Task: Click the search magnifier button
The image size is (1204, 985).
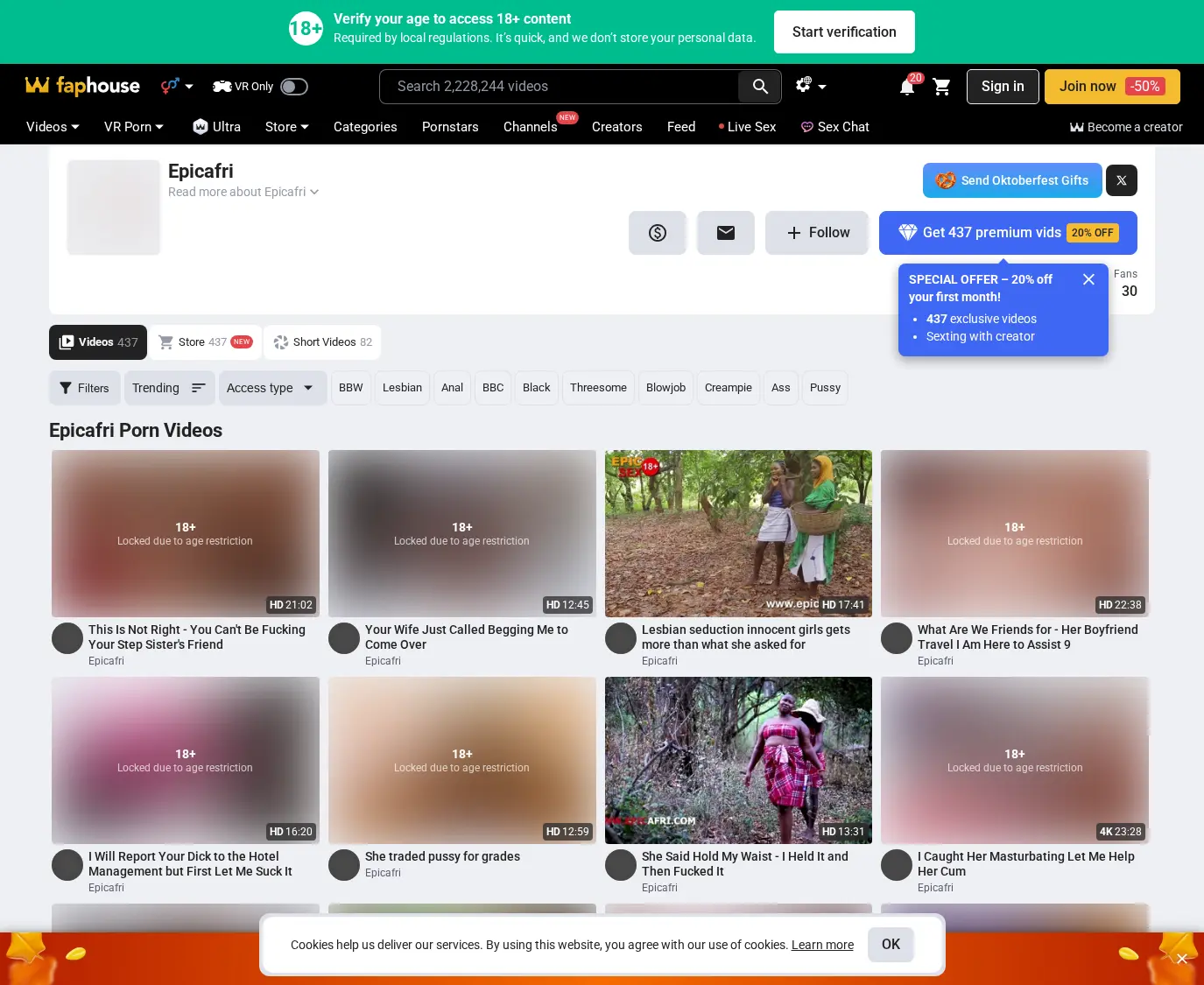Action: point(760,87)
